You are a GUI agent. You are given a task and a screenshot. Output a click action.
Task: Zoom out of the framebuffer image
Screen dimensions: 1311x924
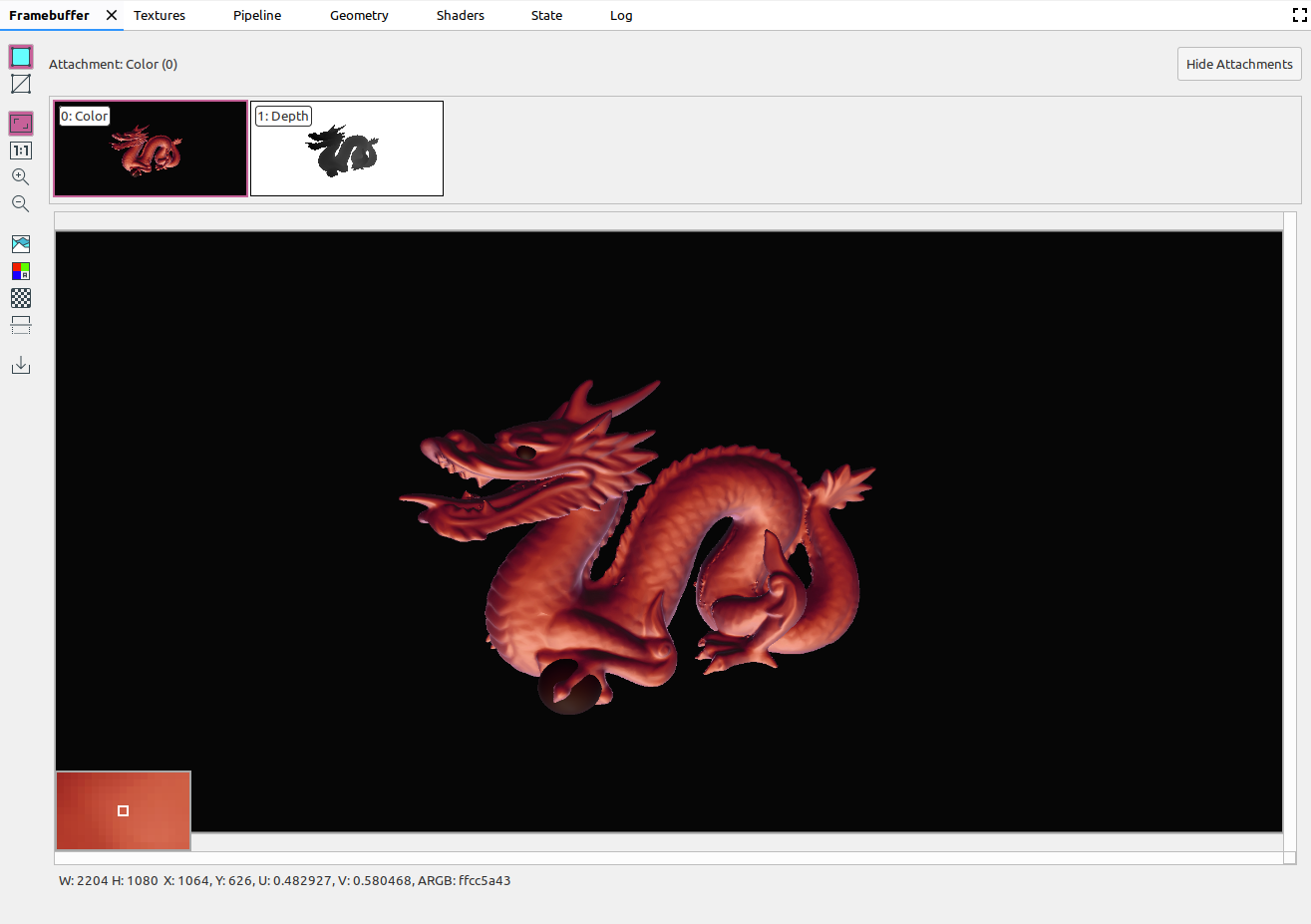tap(20, 204)
